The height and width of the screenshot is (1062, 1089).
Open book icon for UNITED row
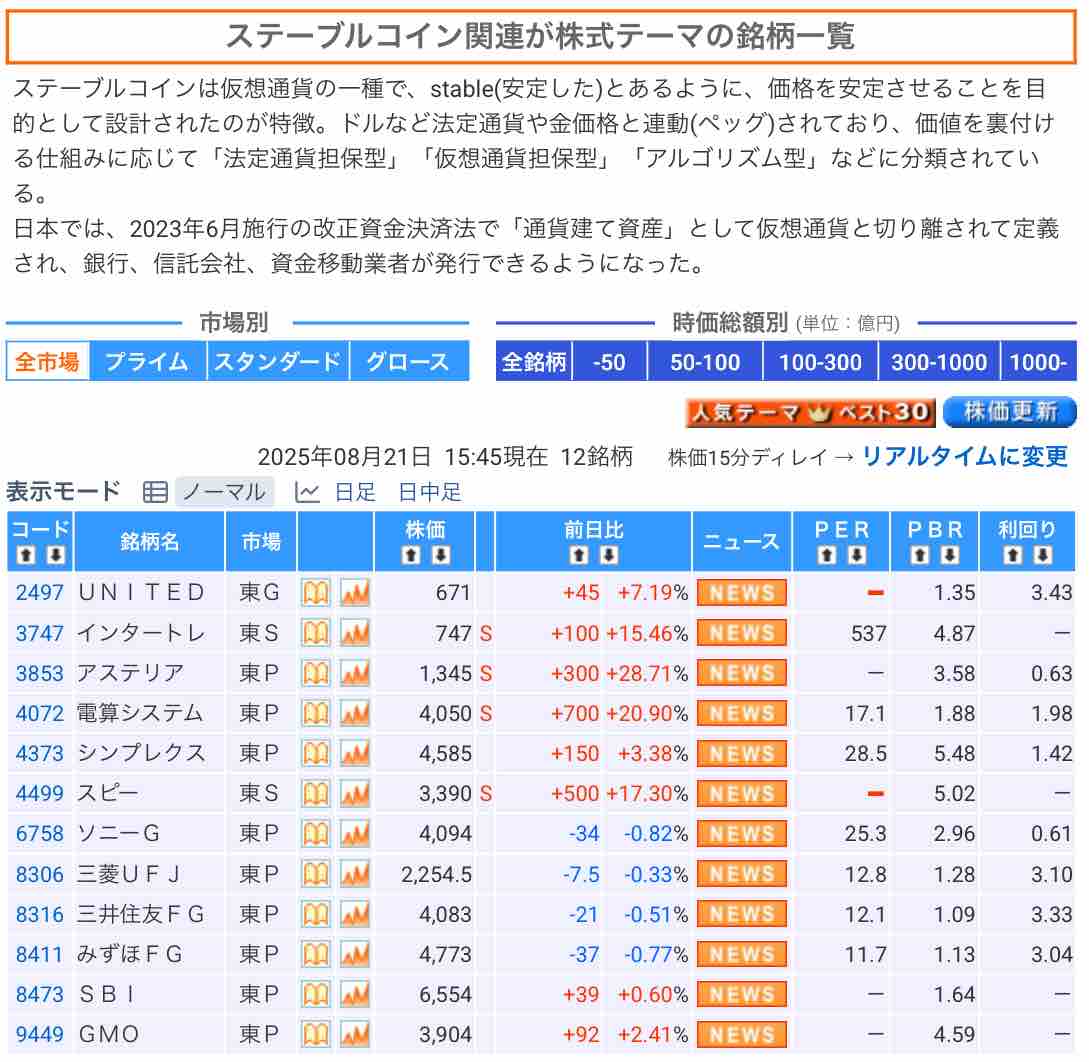click(x=315, y=592)
